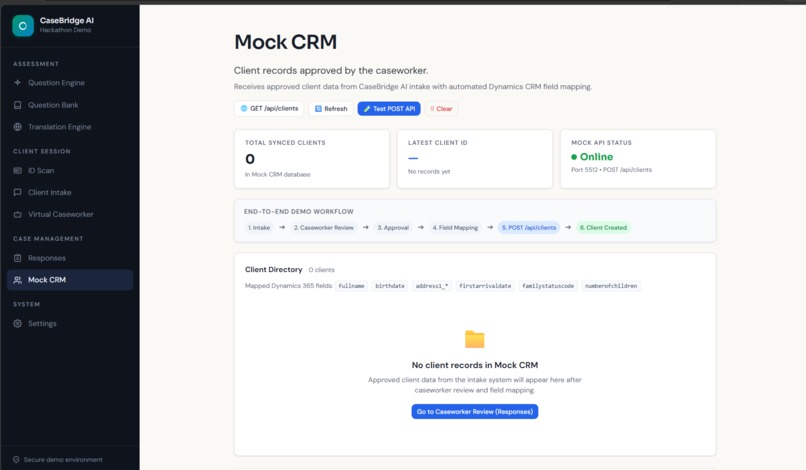This screenshot has width=806, height=470.
Task: Click the CaseBridge AI logo icon
Action: click(x=23, y=26)
